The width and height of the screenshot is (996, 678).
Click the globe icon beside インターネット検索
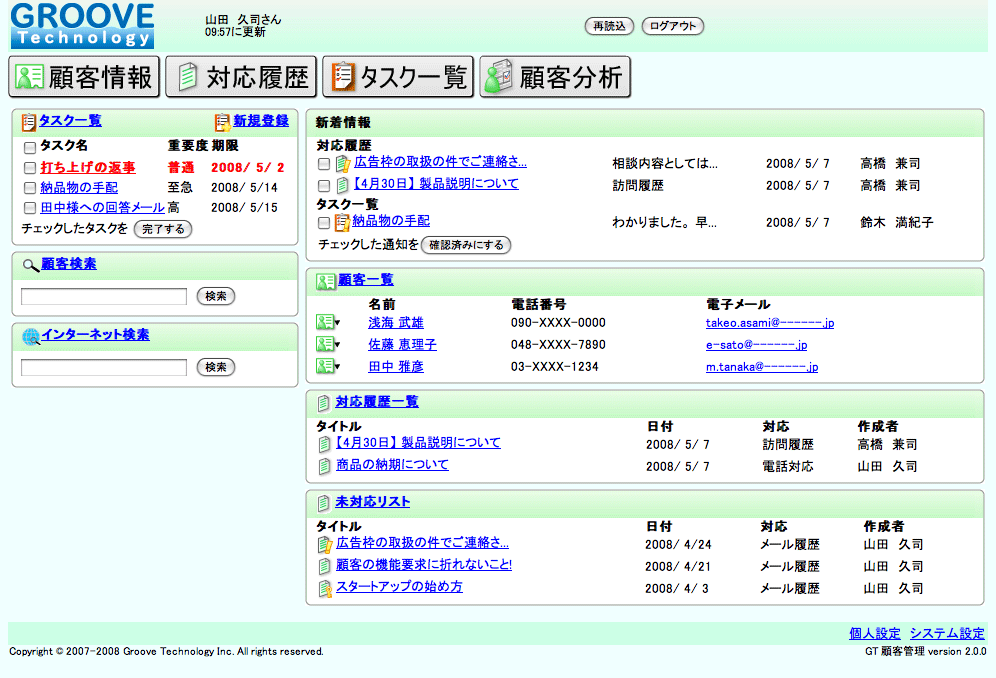30,336
